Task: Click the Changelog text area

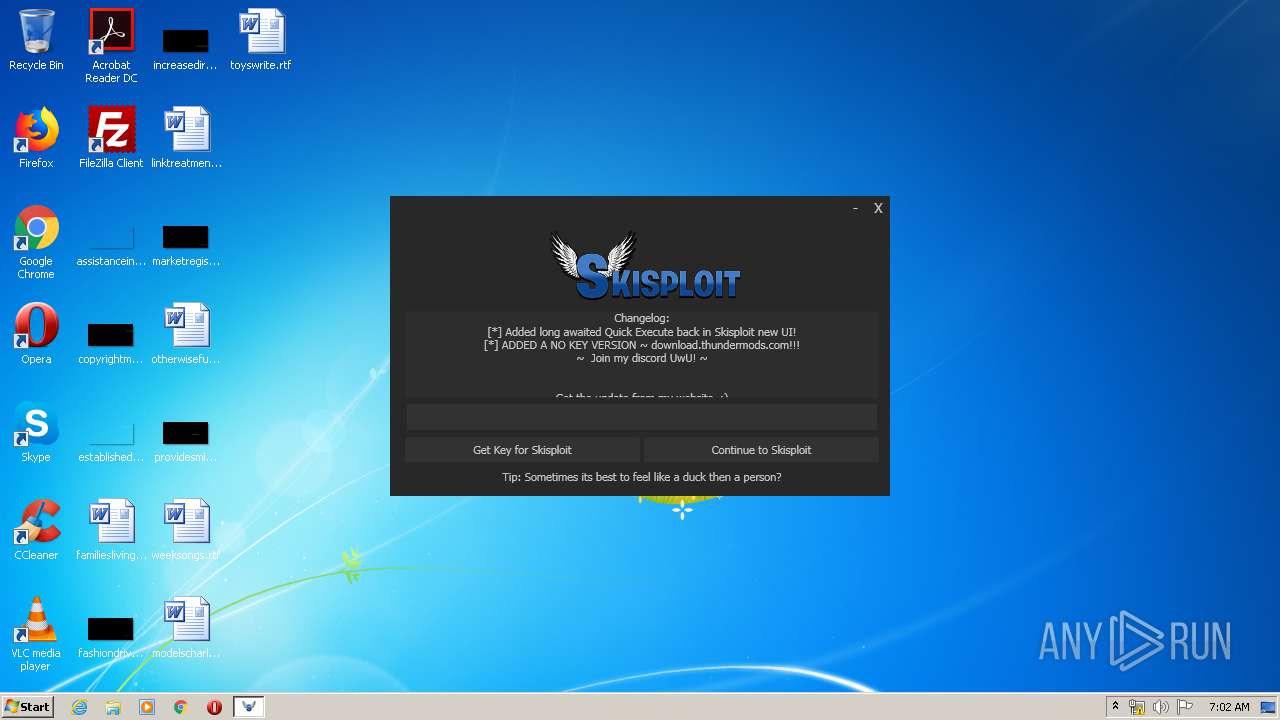Action: (641, 354)
